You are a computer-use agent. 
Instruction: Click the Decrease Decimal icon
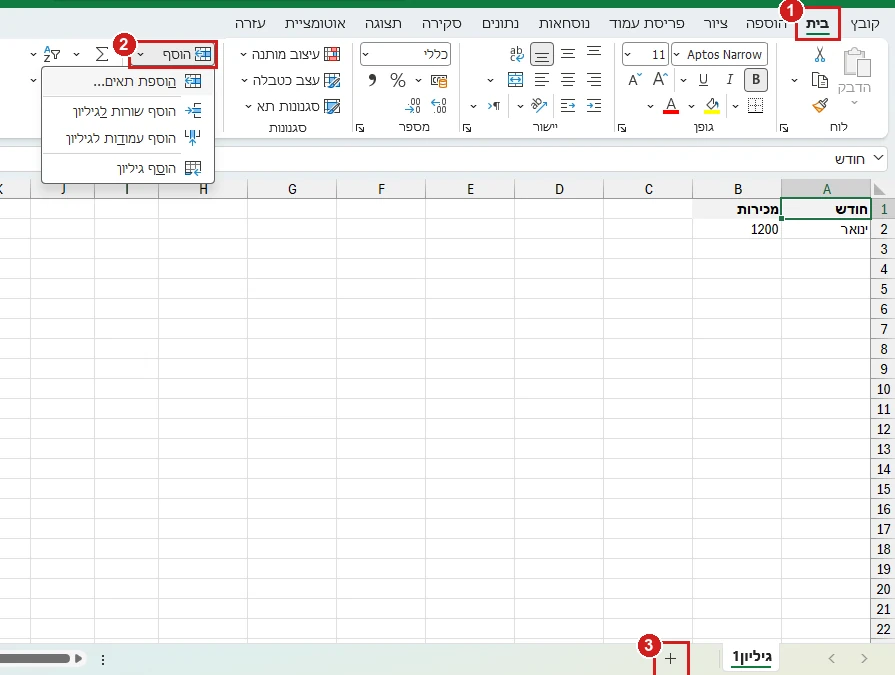tap(413, 106)
